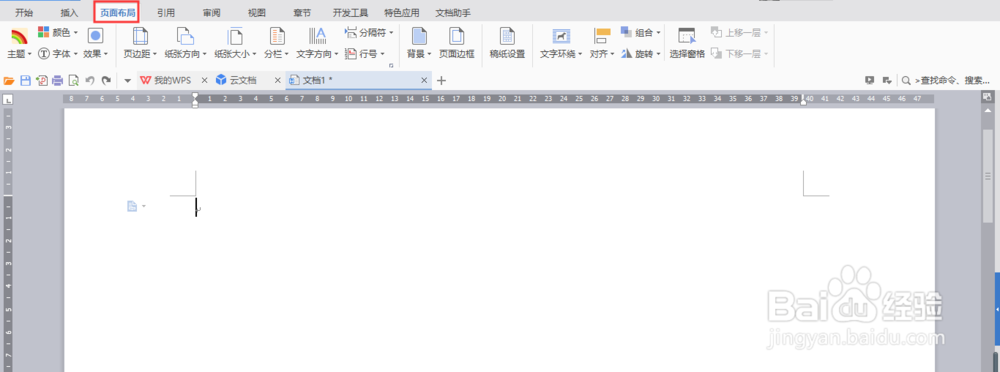Expand the 组合 group dropdown
This screenshot has height=372, width=1000.
[x=641, y=32]
